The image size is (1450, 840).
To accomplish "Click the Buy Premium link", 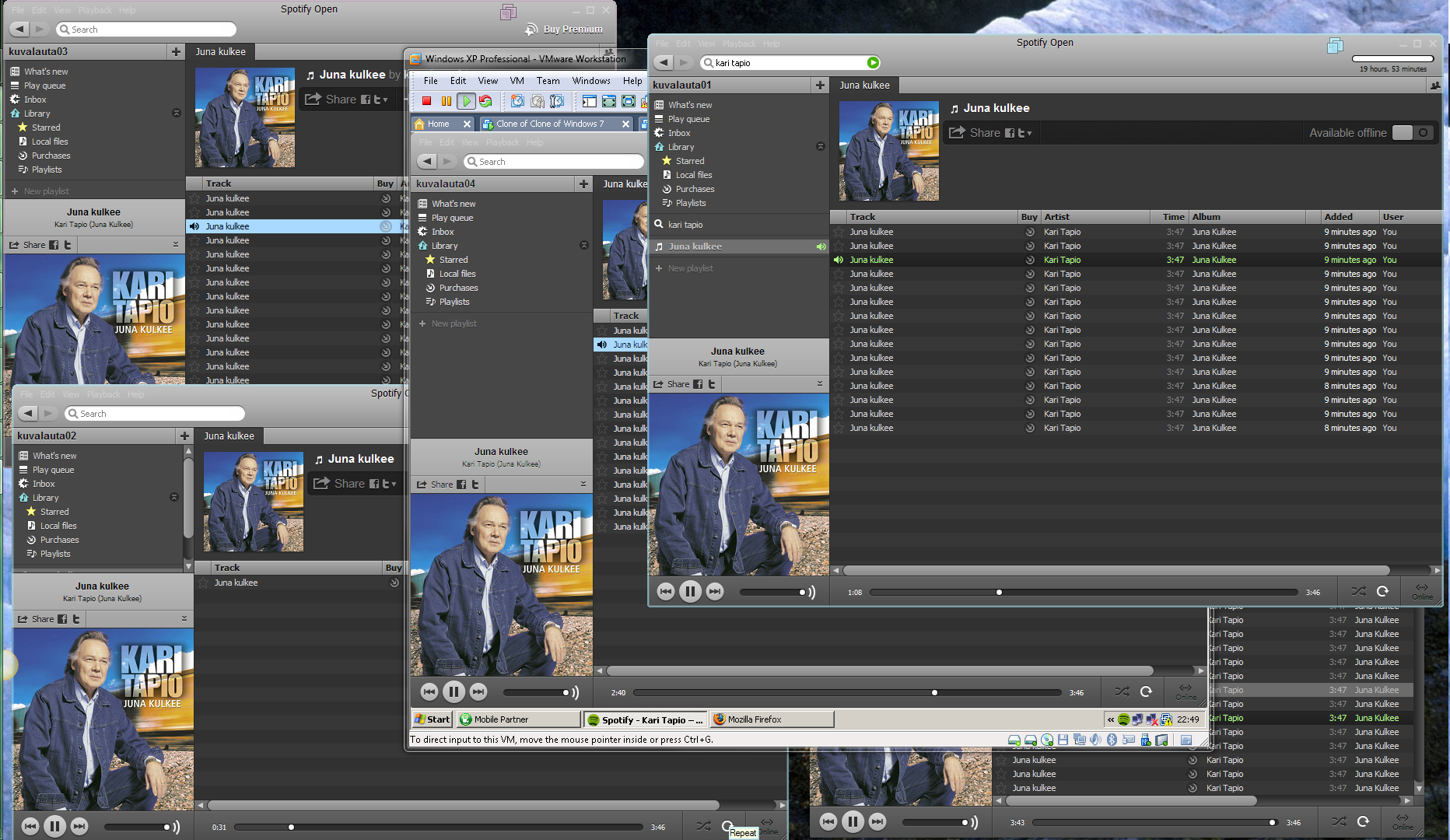I will (x=573, y=30).
